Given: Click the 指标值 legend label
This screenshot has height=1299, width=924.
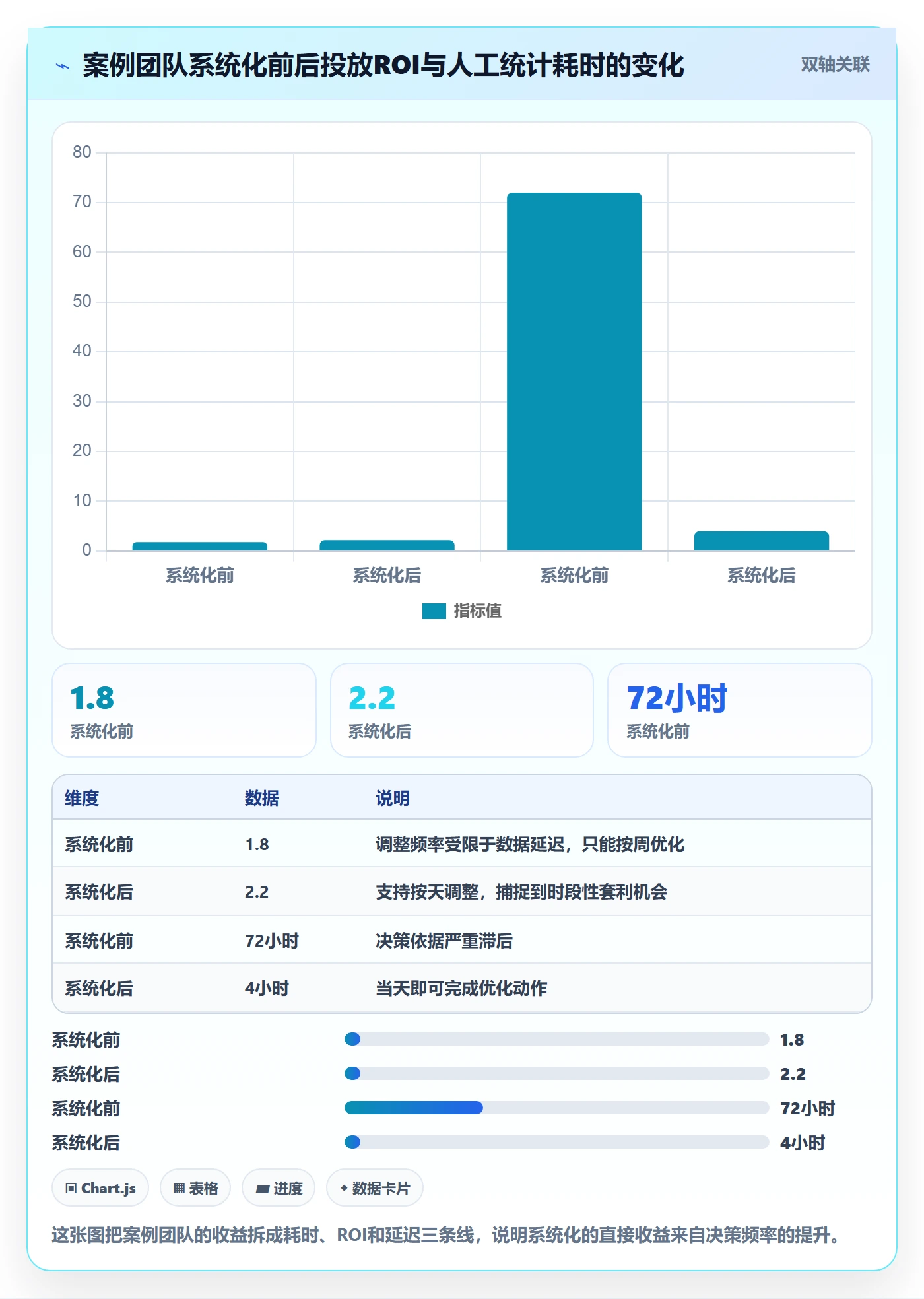Looking at the screenshot, I should point(478,611).
